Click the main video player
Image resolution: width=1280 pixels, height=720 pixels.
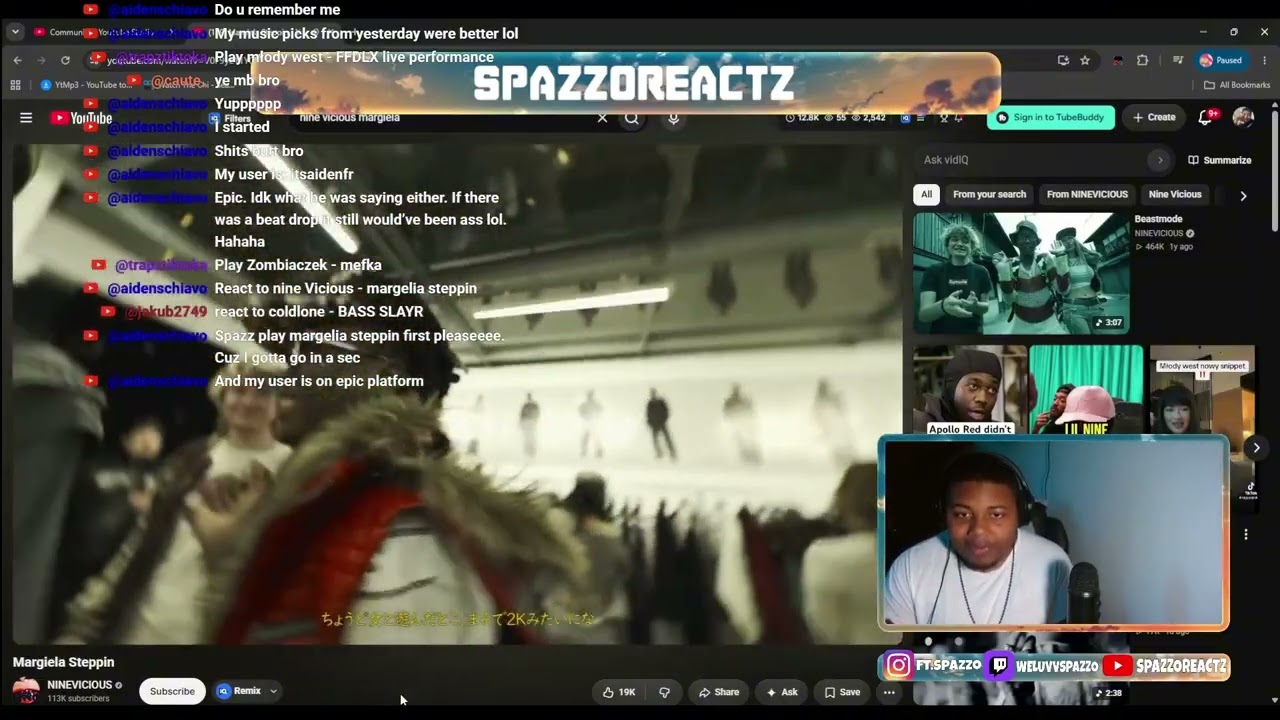pyautogui.click(x=457, y=393)
